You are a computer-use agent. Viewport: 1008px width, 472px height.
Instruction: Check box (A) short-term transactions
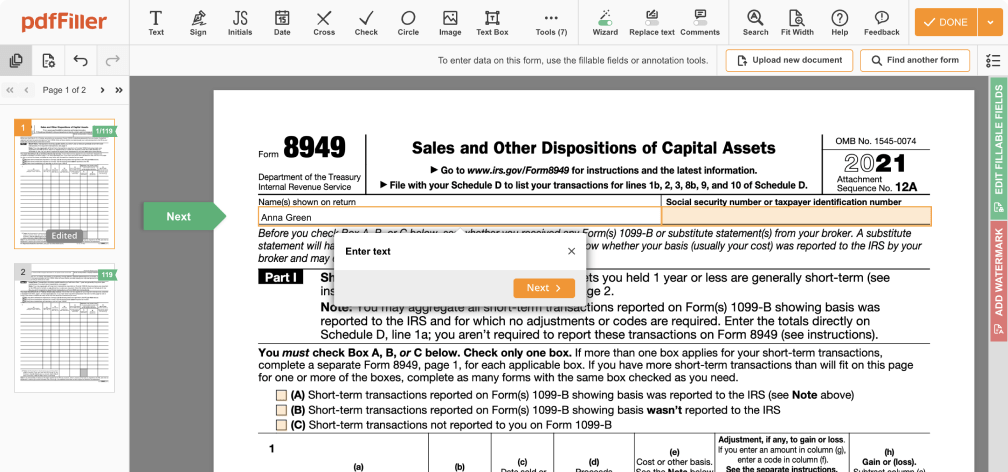click(282, 395)
